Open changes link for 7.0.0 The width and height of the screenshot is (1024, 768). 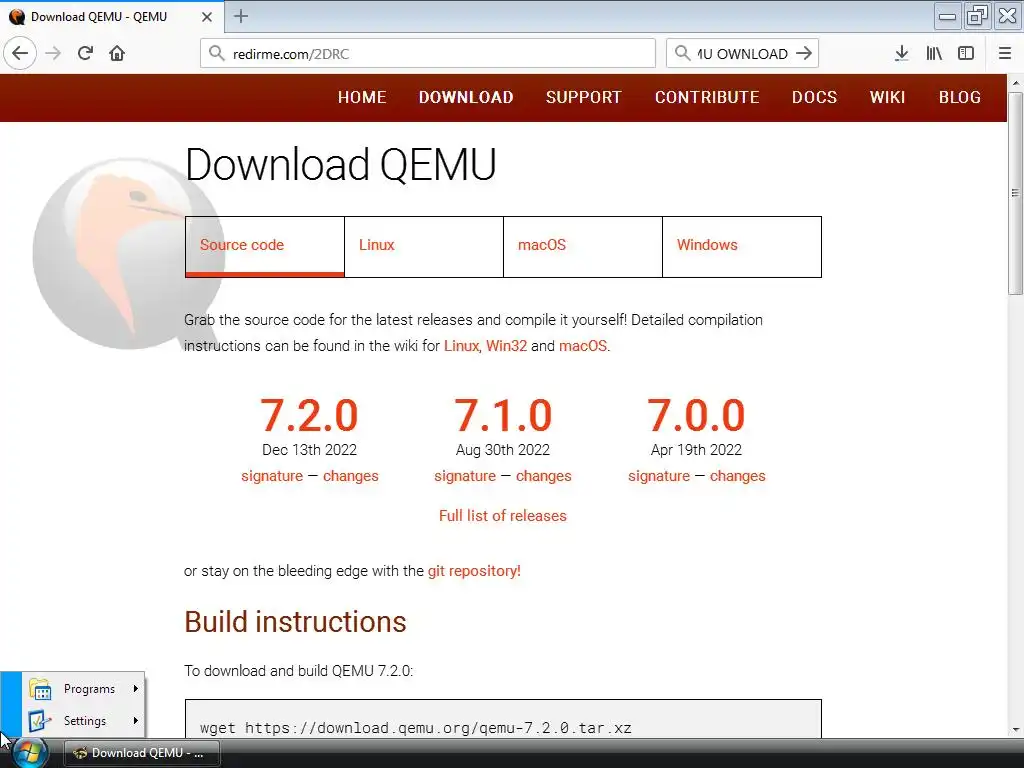tap(737, 476)
